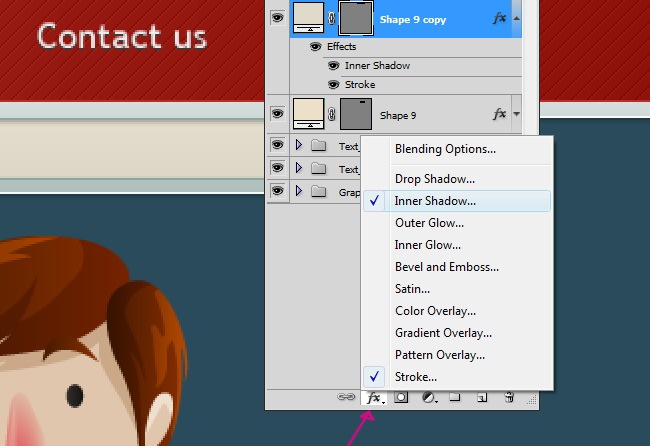Hide the Shape 9 layer
Viewport: 650px width, 446px height.
(x=278, y=114)
